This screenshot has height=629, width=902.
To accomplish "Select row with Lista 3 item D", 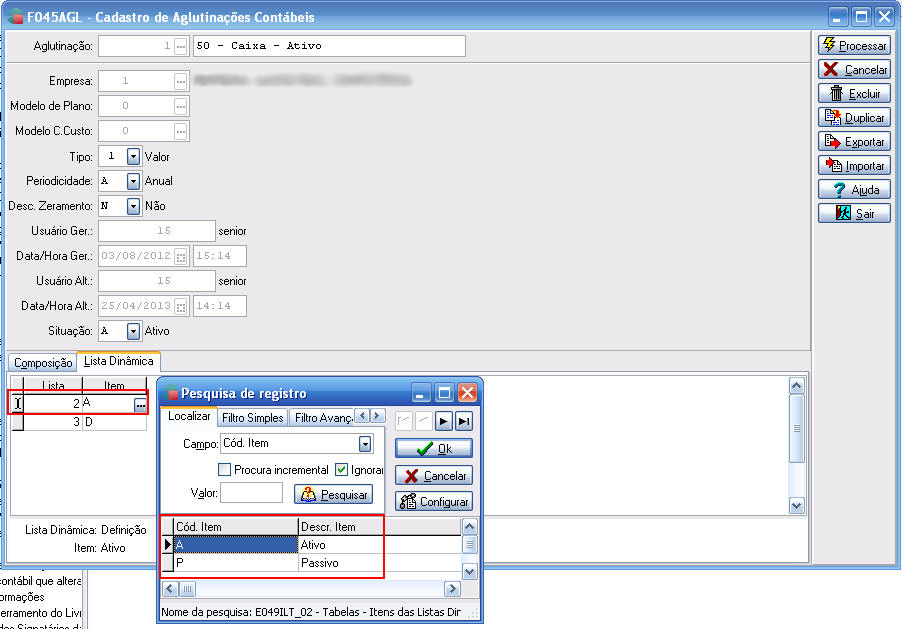I will point(80,422).
